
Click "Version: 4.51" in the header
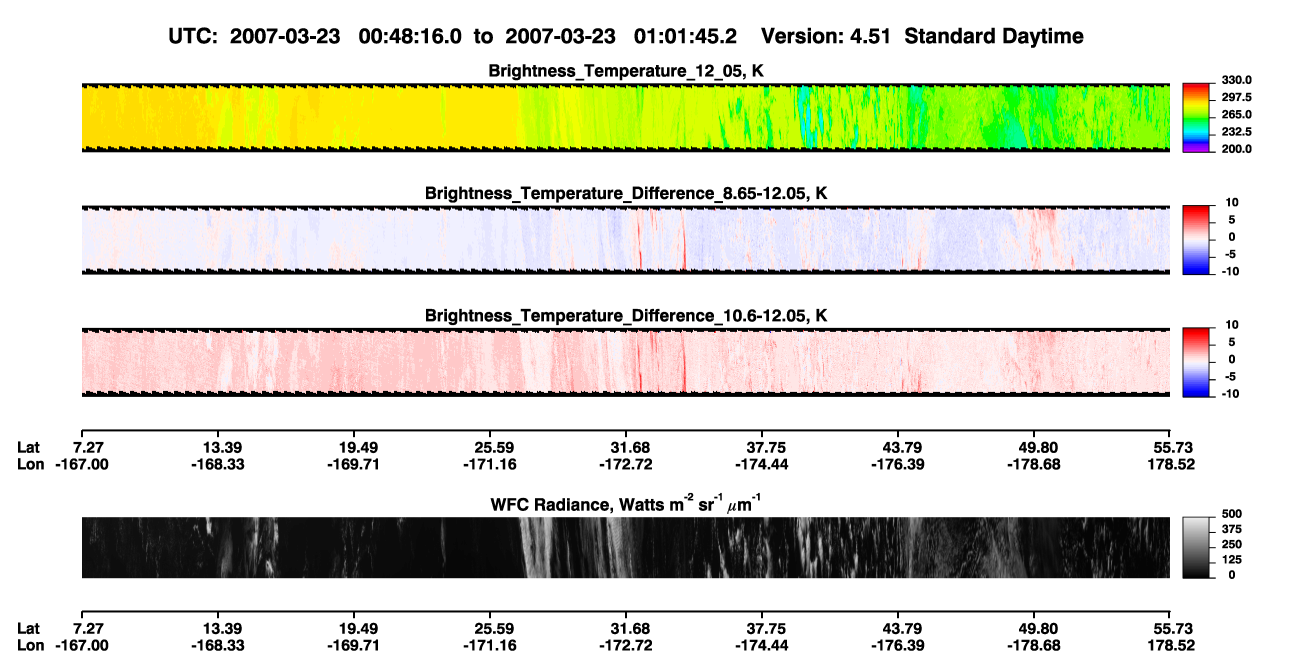[824, 36]
